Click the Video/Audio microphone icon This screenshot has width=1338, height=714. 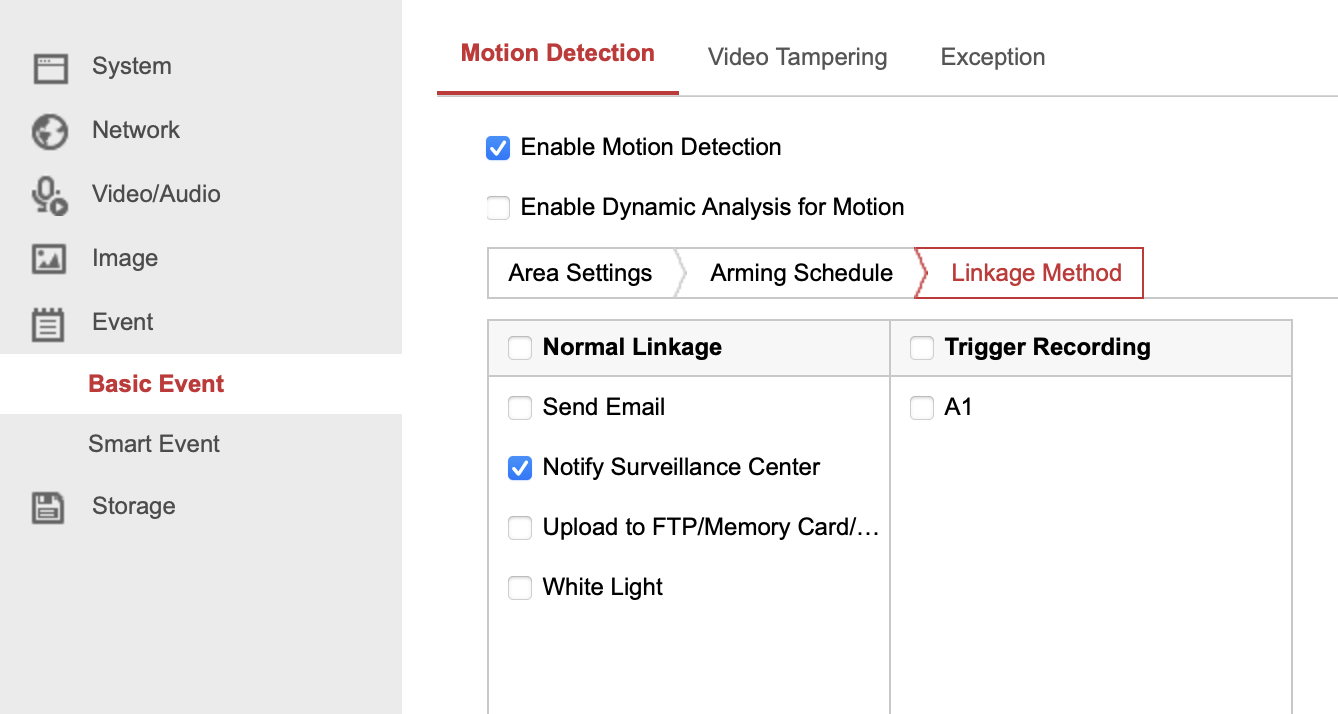point(50,195)
